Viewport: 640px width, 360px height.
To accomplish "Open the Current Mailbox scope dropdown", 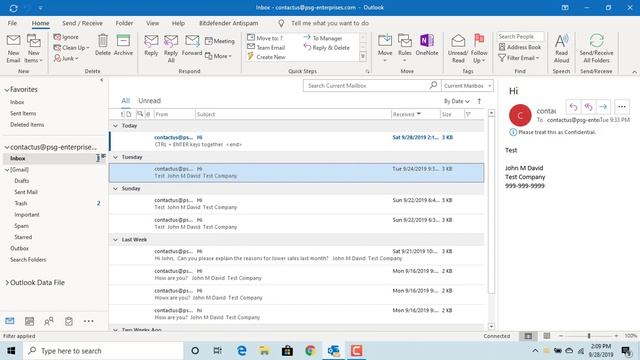I will (467, 86).
